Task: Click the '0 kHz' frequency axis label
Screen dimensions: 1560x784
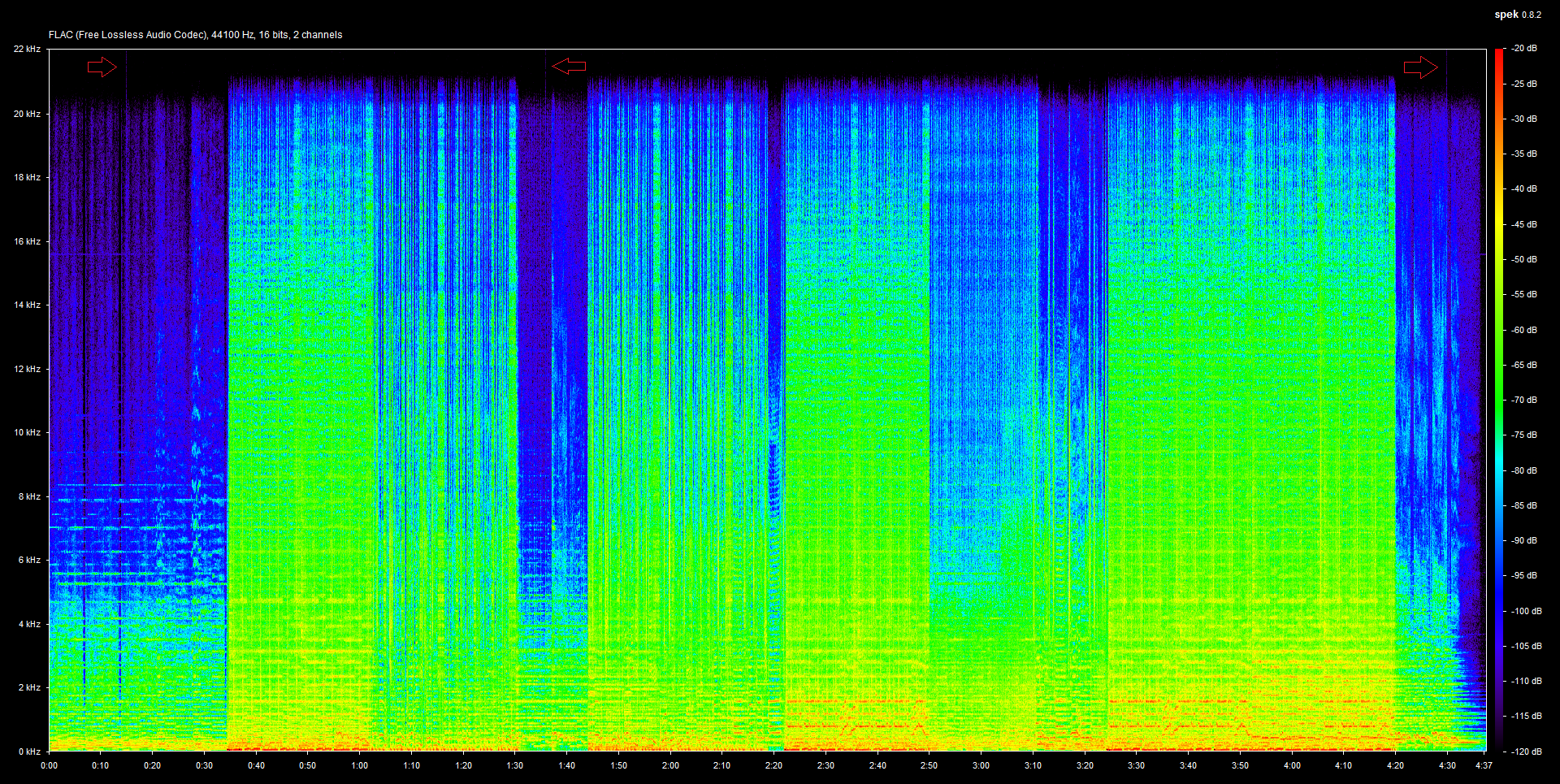Action: (x=29, y=752)
